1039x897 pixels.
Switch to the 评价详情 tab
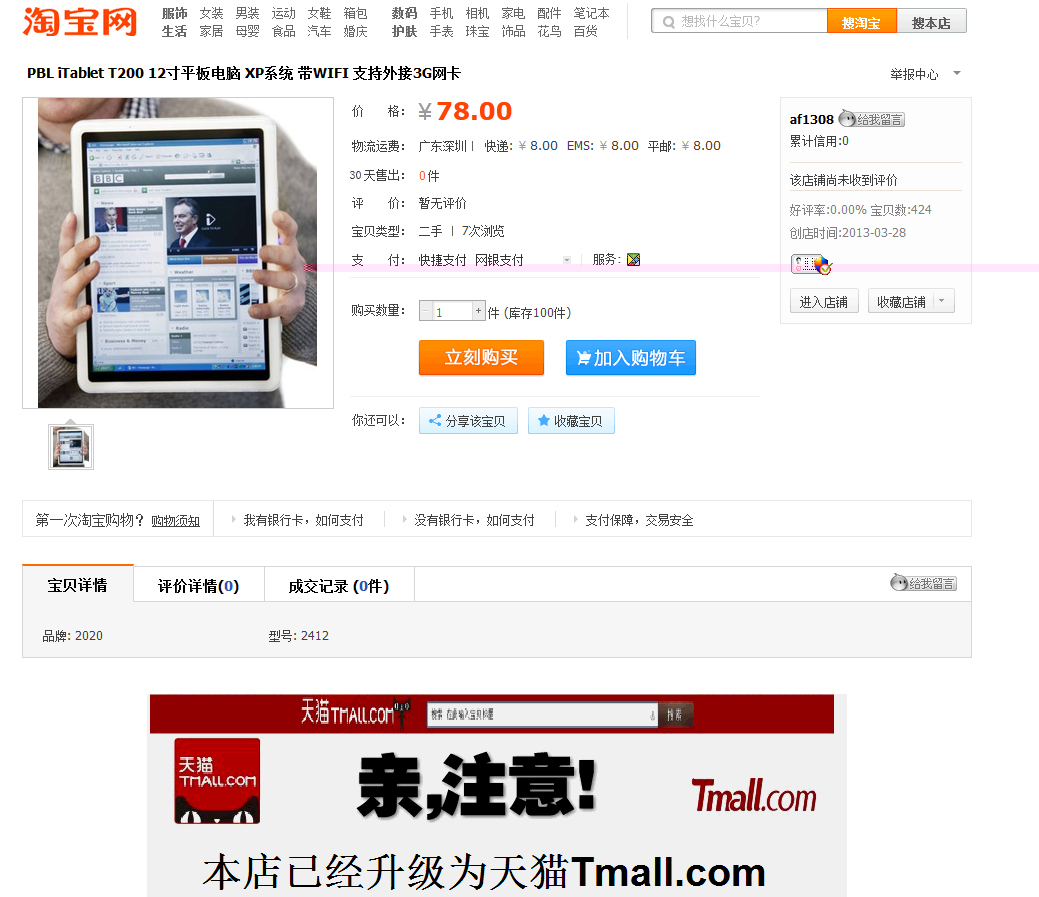(198, 586)
